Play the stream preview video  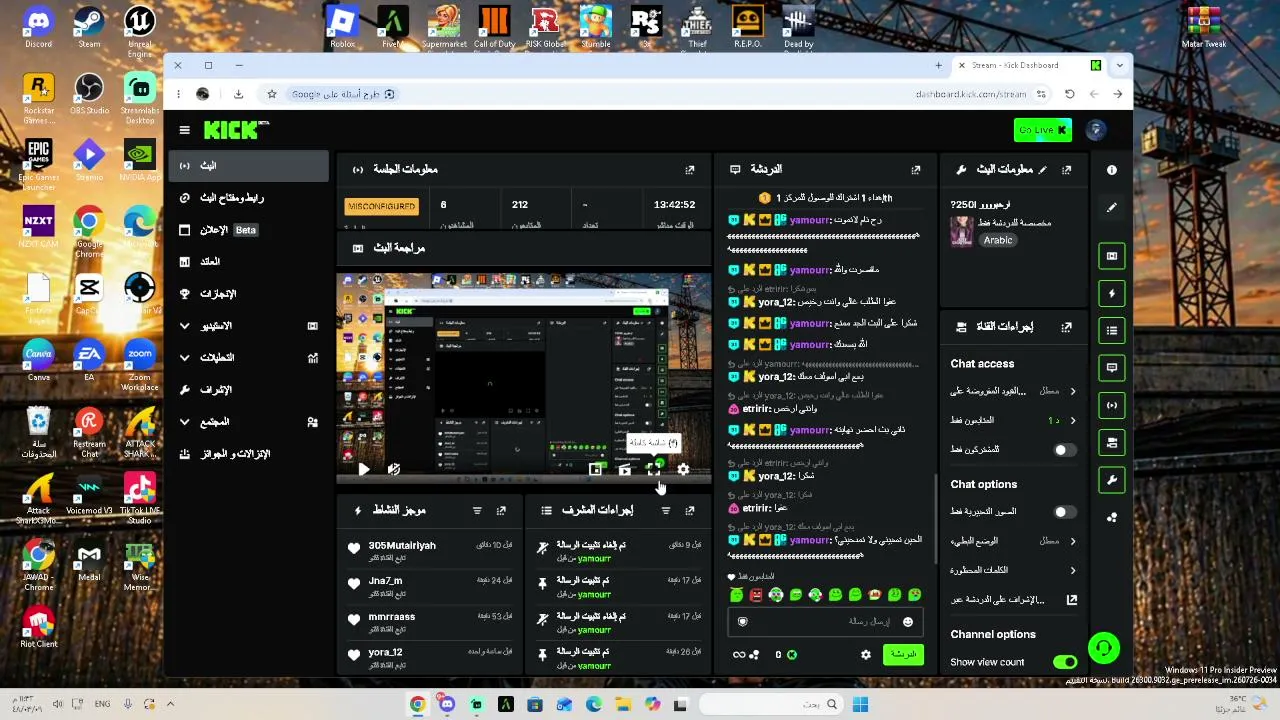[x=364, y=469]
